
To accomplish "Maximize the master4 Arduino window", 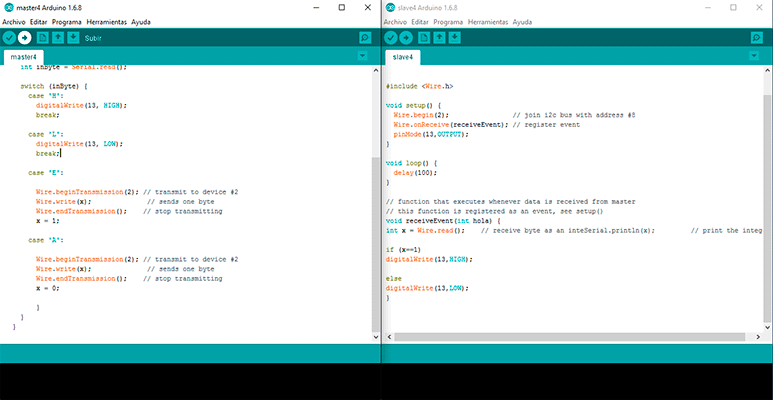I will pos(342,7).
